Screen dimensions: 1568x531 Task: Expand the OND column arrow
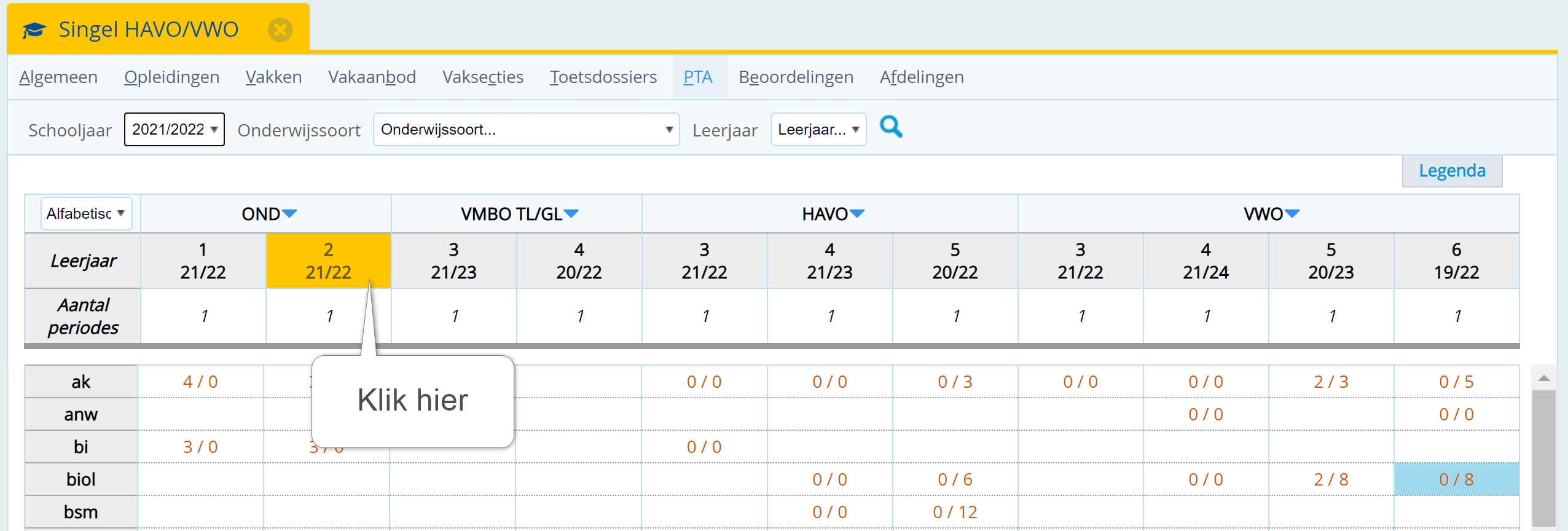(289, 213)
